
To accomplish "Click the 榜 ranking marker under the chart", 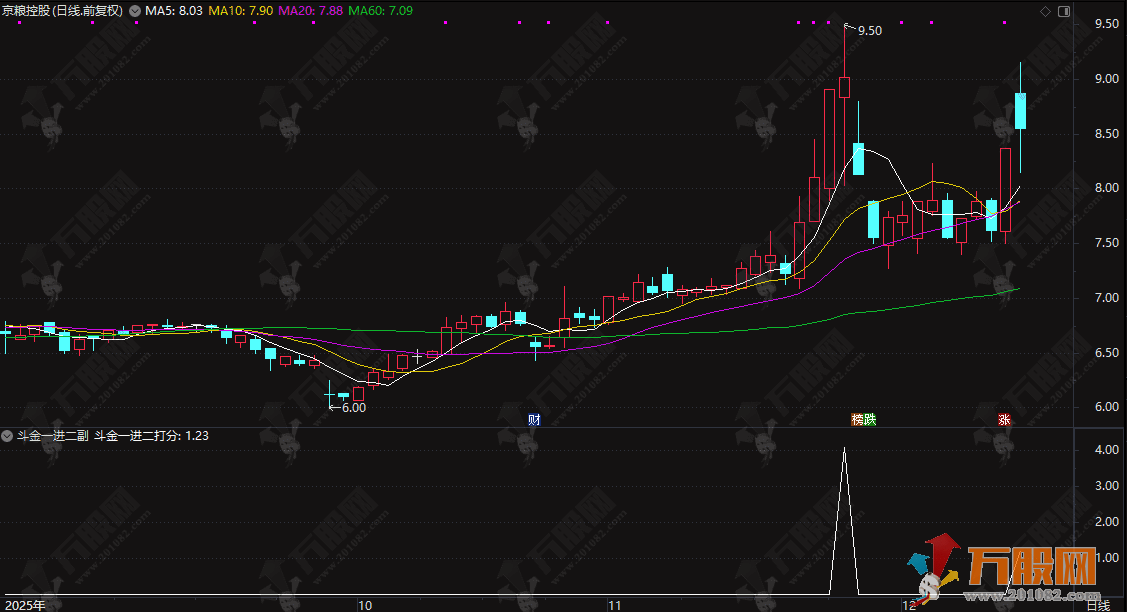I will (857, 420).
